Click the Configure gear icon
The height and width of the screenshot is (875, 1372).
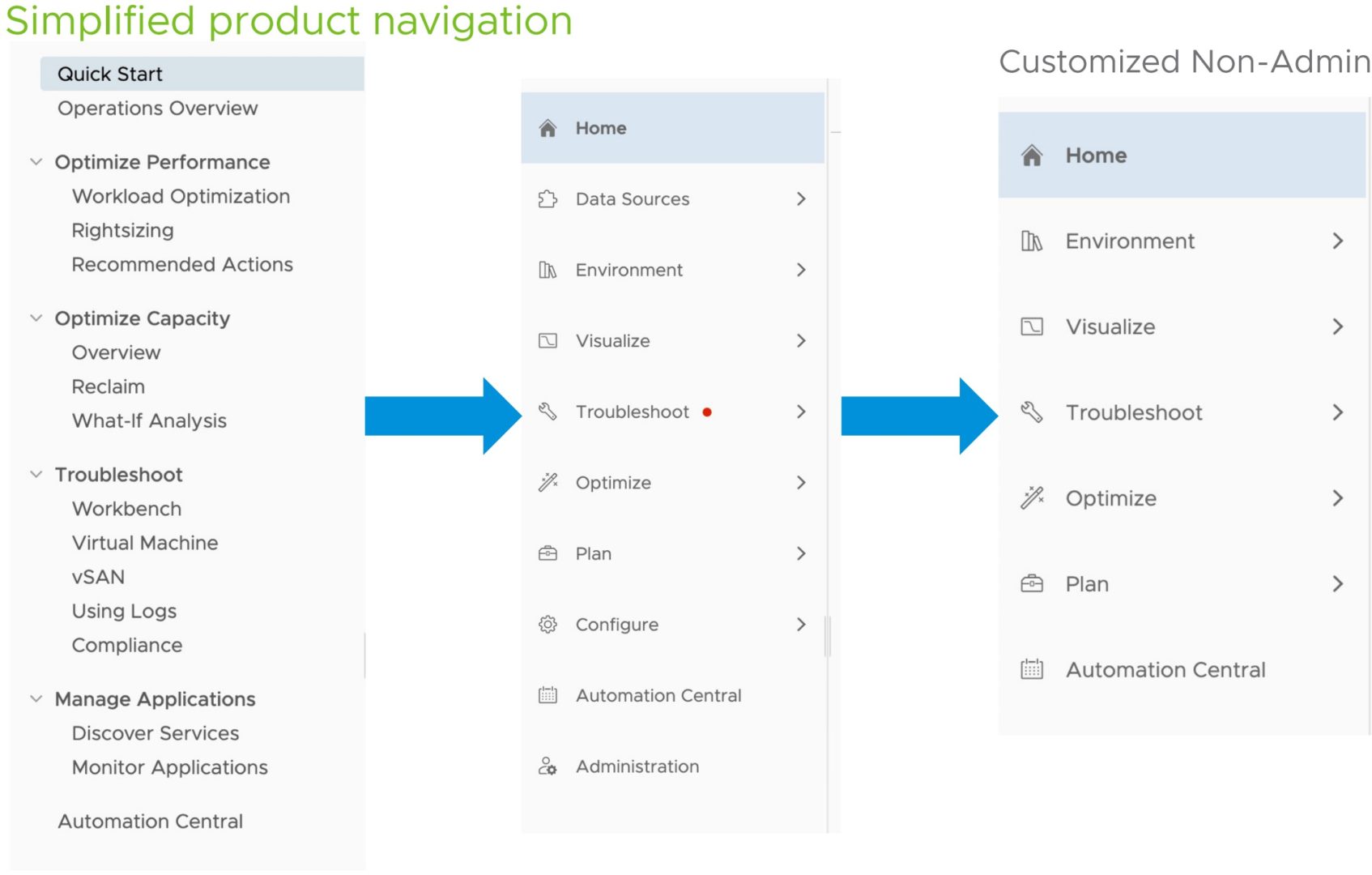pyautogui.click(x=548, y=625)
